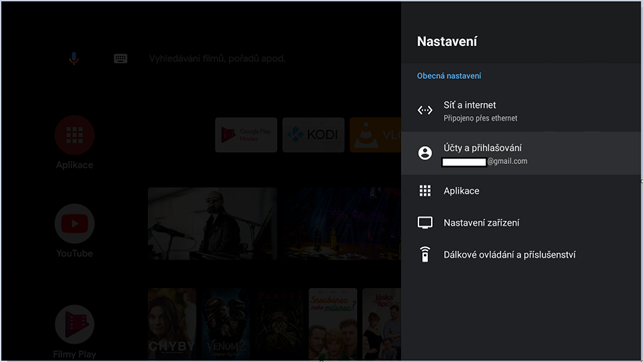Open the YouTube channel icon
This screenshot has width=643, height=362.
[75, 224]
